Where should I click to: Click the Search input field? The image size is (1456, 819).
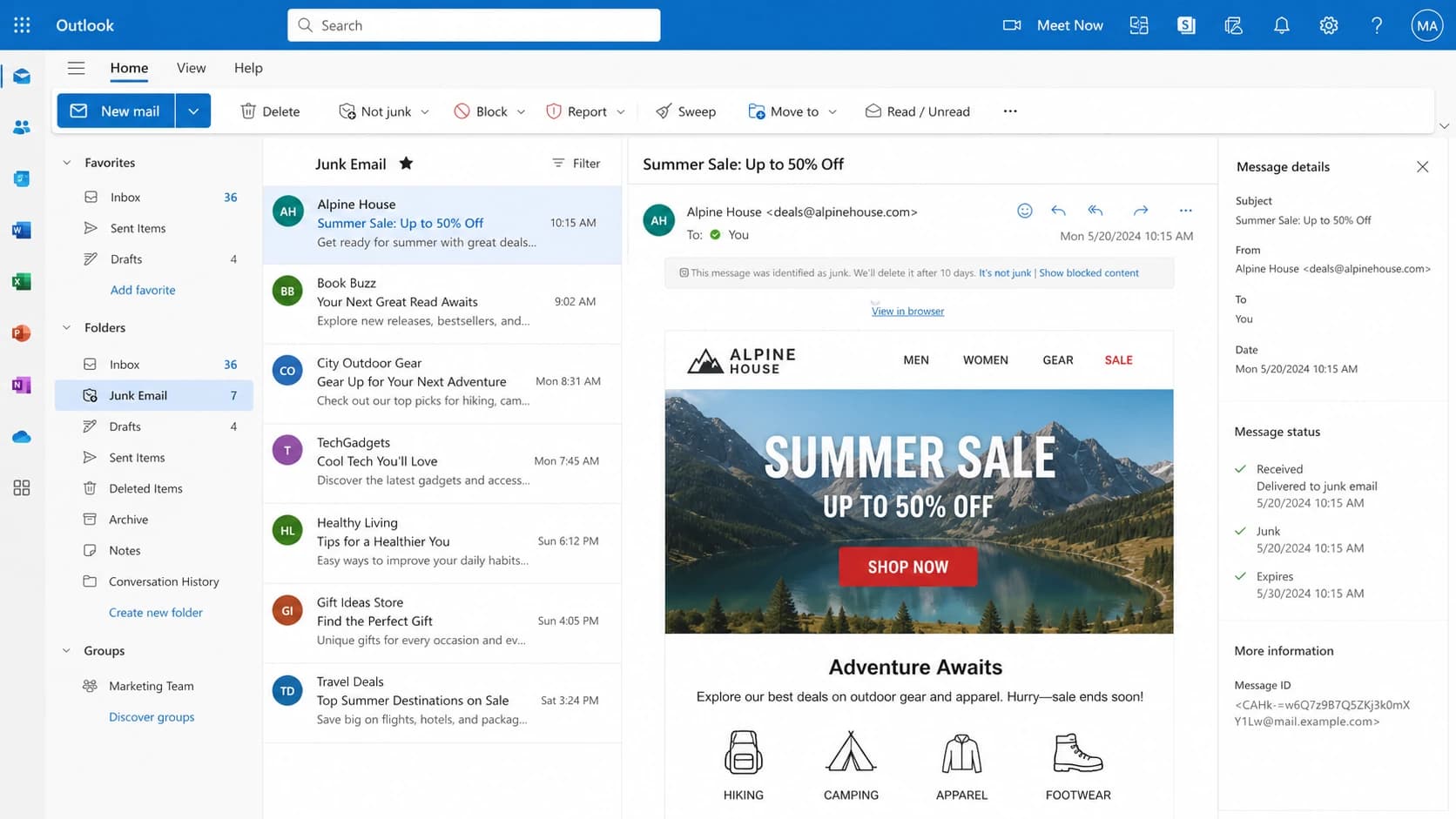click(474, 25)
